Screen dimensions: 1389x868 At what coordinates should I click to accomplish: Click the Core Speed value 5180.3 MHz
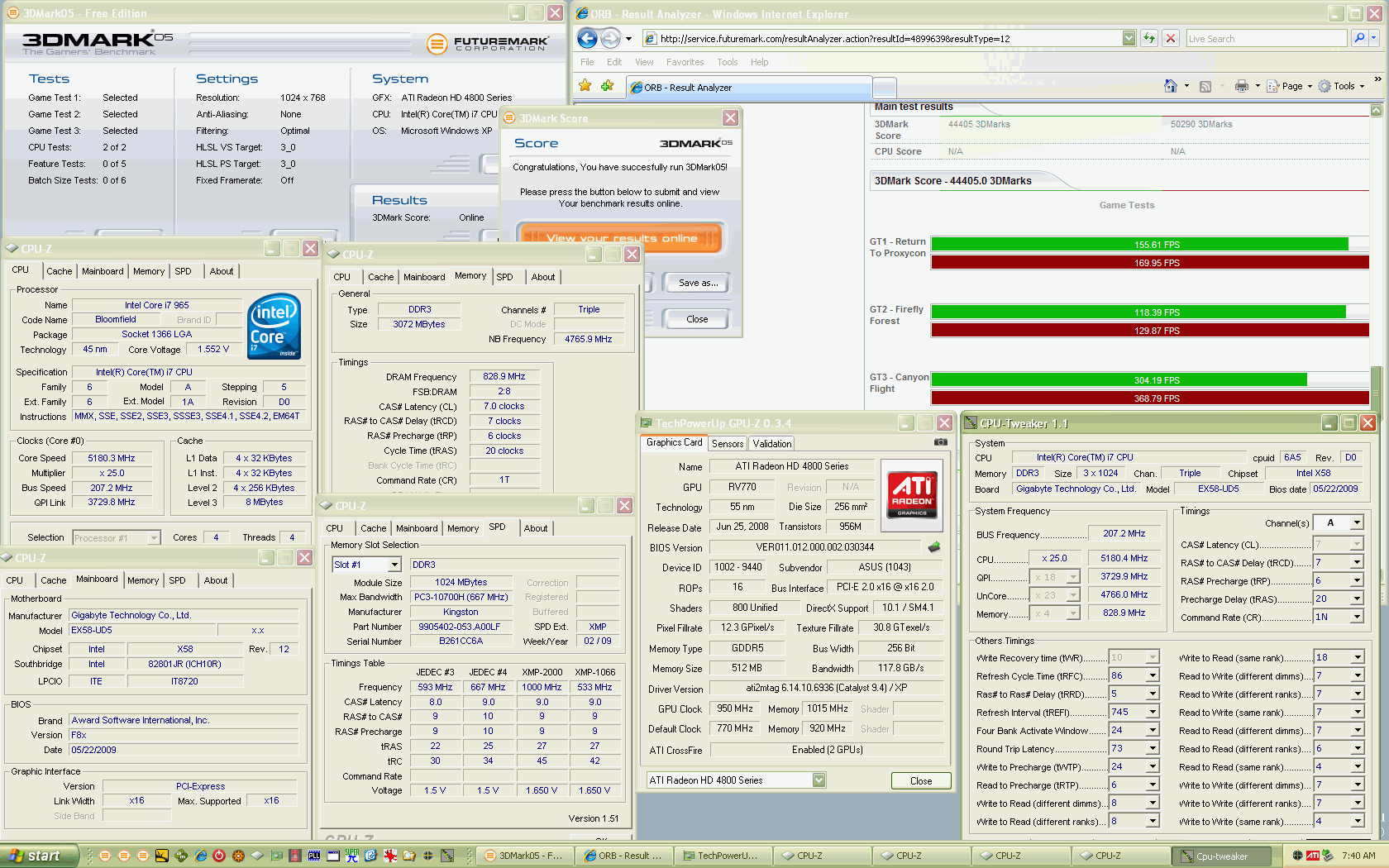pyautogui.click(x=112, y=458)
